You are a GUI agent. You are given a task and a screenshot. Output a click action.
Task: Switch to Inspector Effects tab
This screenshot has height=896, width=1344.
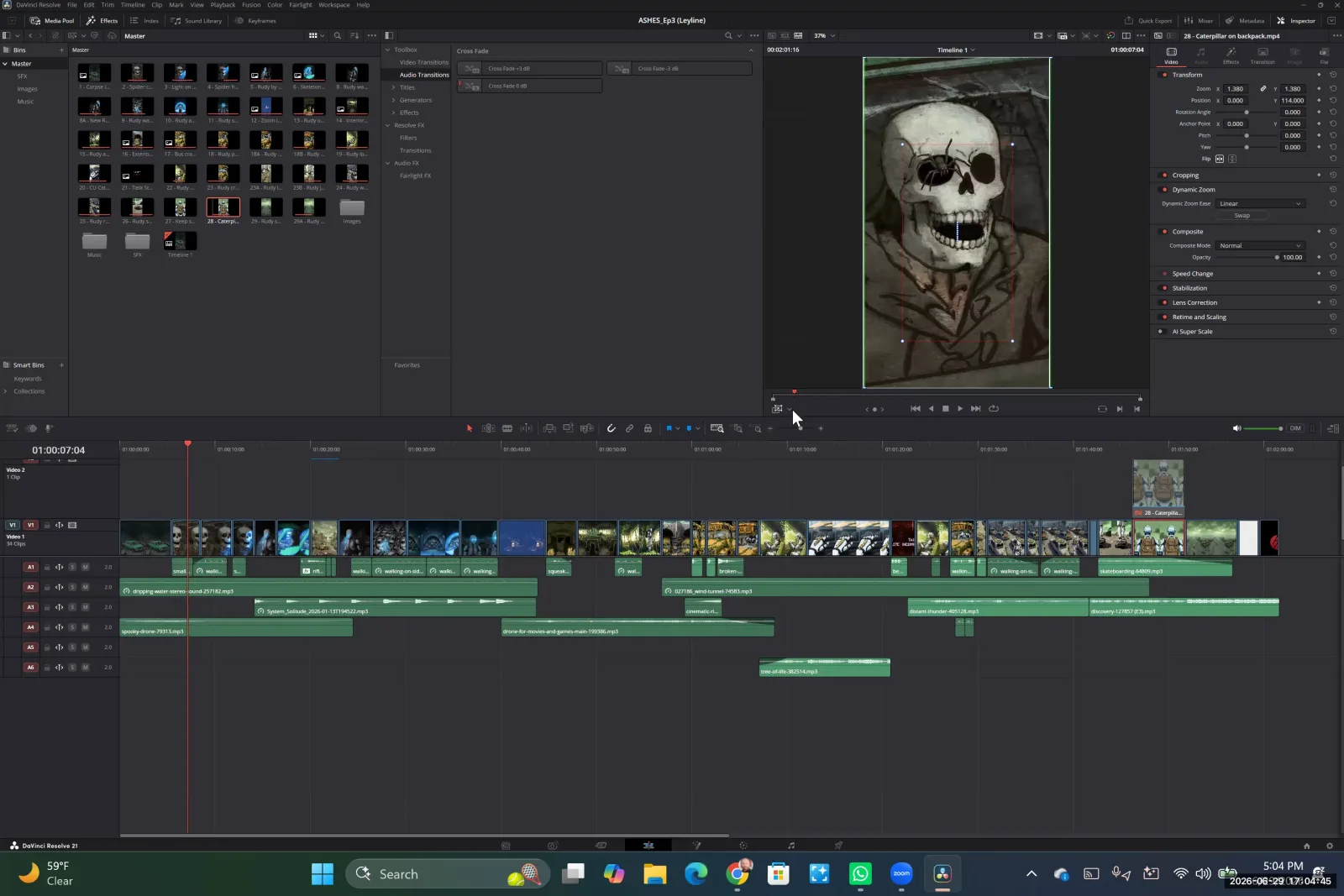(x=1231, y=55)
